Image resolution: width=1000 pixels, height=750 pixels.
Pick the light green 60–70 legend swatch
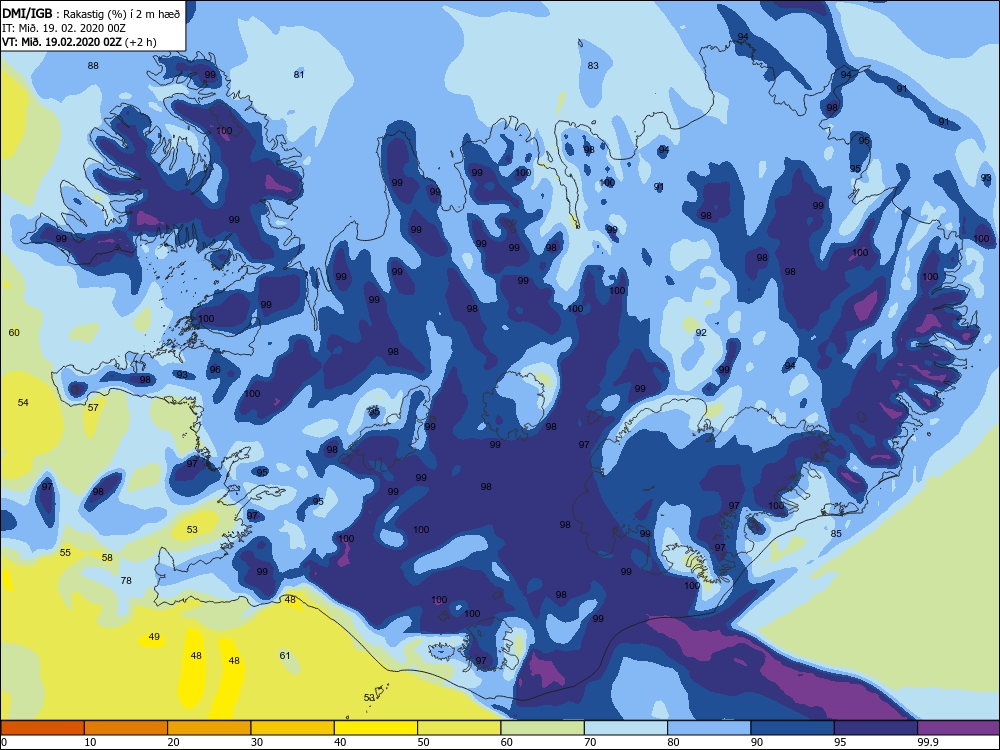click(543, 728)
